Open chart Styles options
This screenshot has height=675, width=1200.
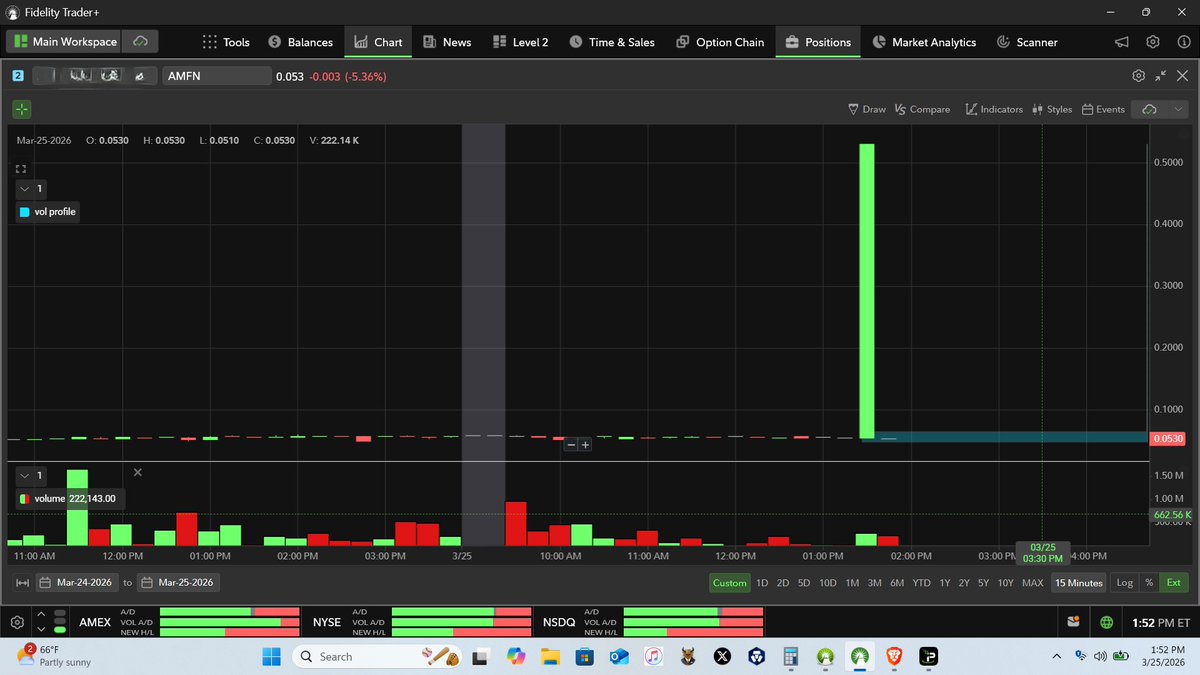pos(1051,109)
